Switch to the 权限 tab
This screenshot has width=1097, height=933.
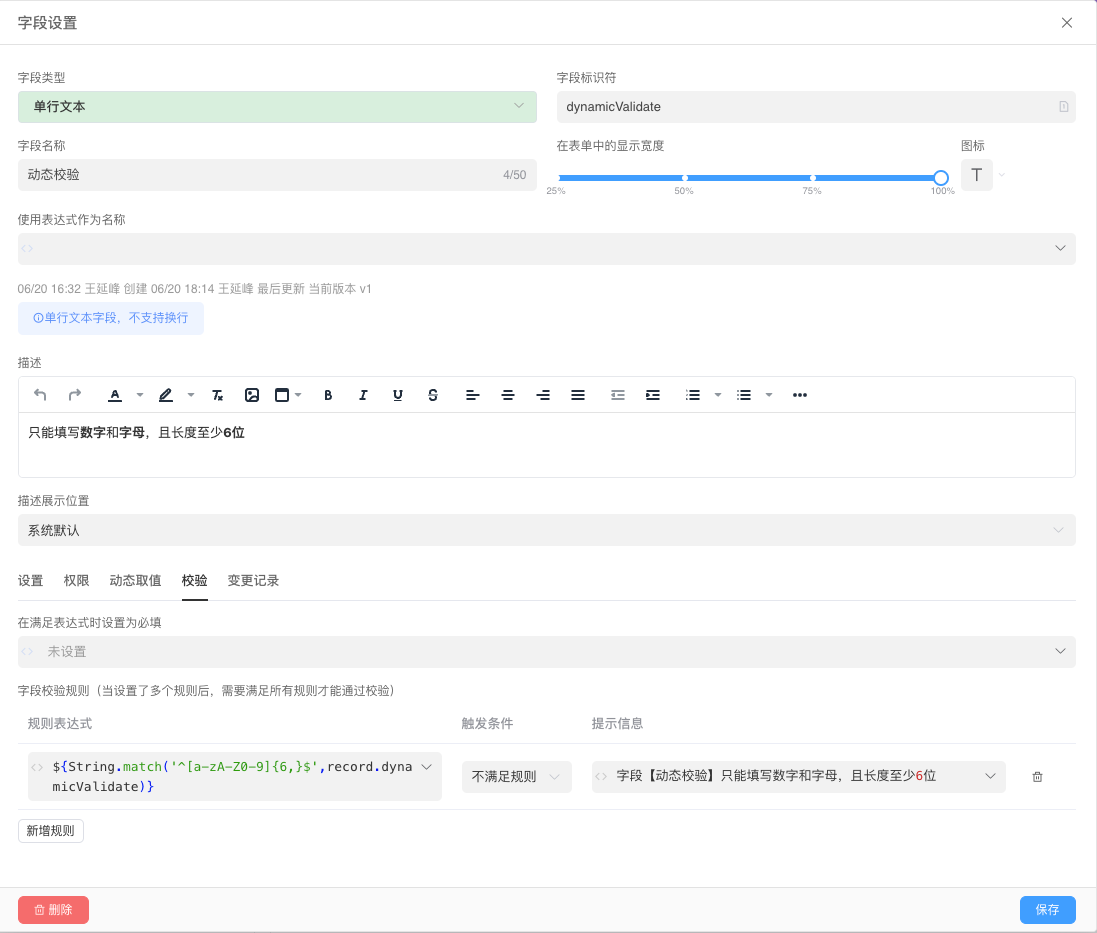pos(76,581)
